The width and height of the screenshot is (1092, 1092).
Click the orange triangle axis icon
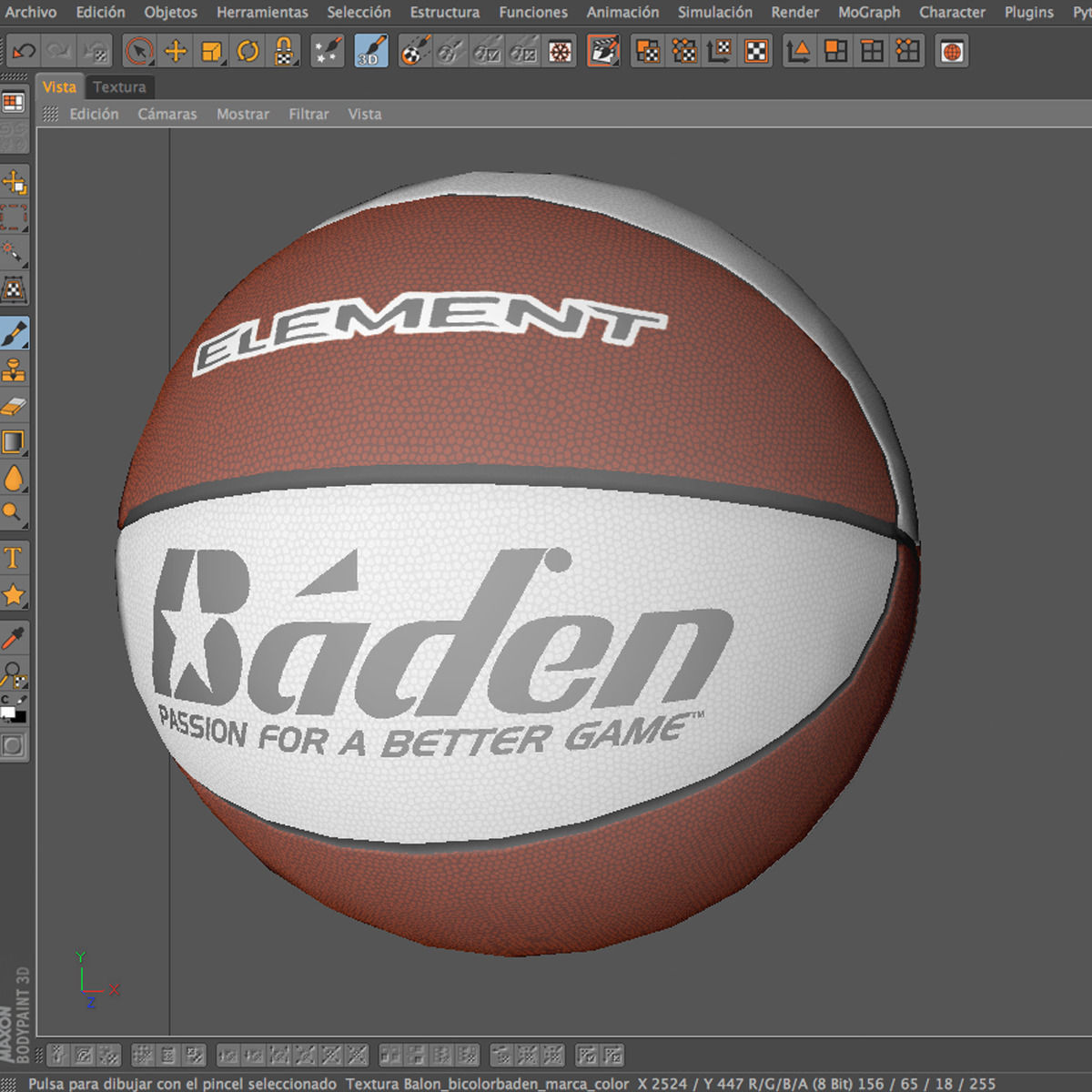click(x=798, y=51)
